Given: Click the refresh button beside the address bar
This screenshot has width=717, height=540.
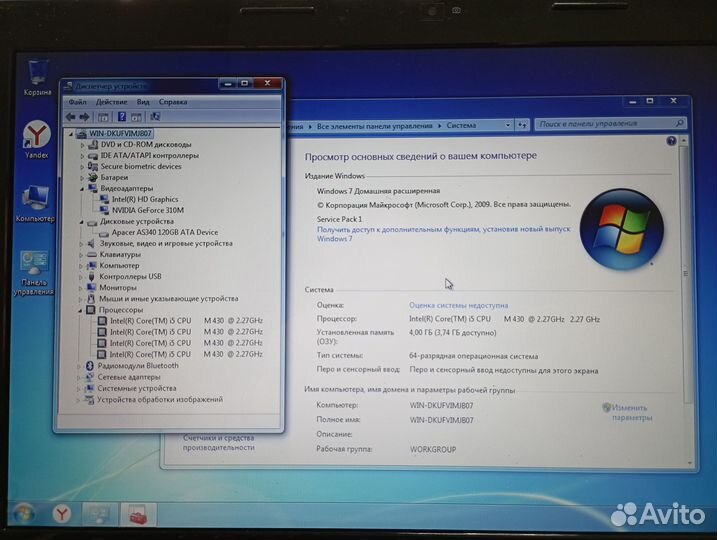Looking at the screenshot, I should 522,124.
